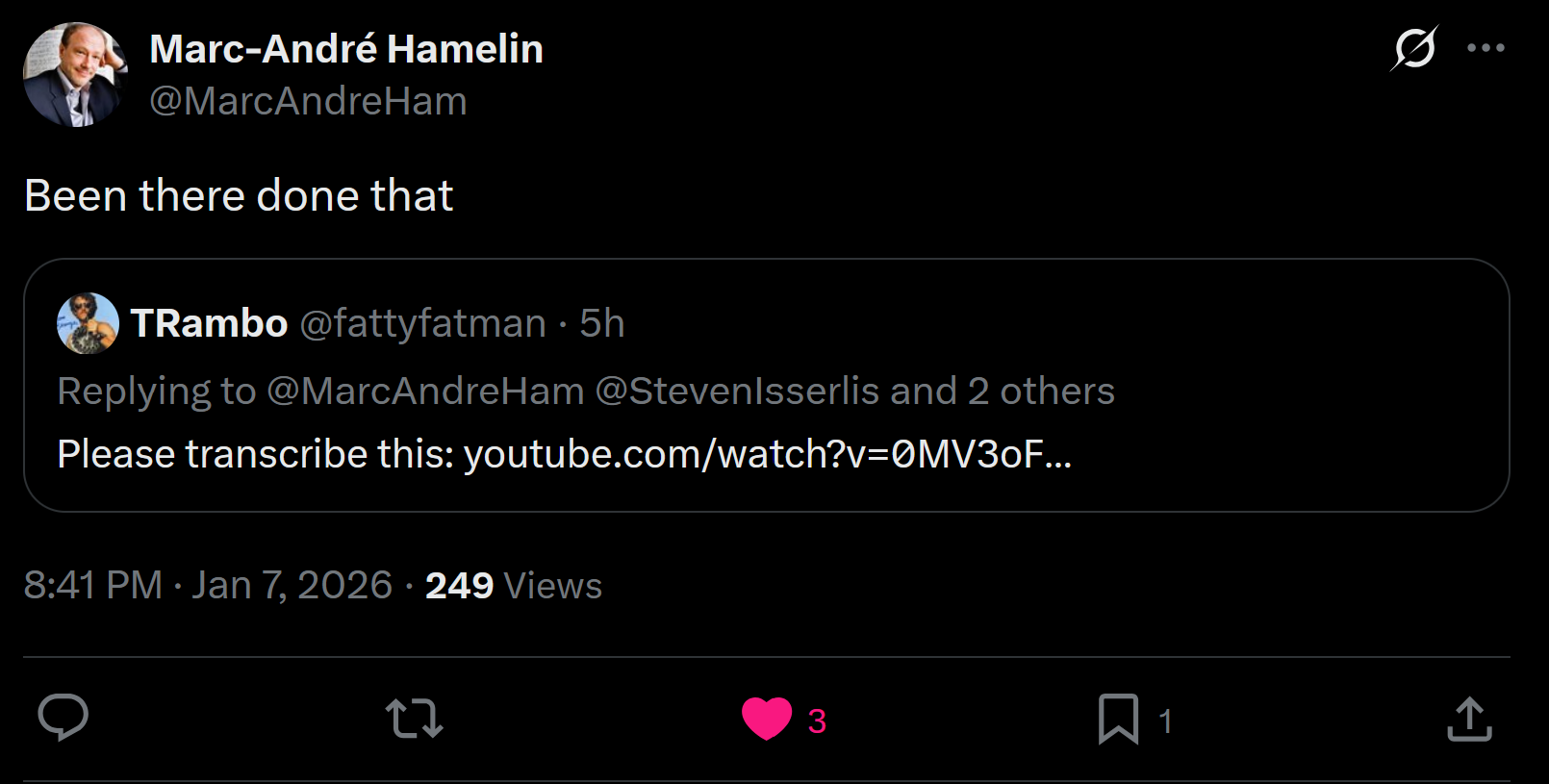The width and height of the screenshot is (1549, 784).
Task: Click the like count number 3
Action: tap(817, 721)
